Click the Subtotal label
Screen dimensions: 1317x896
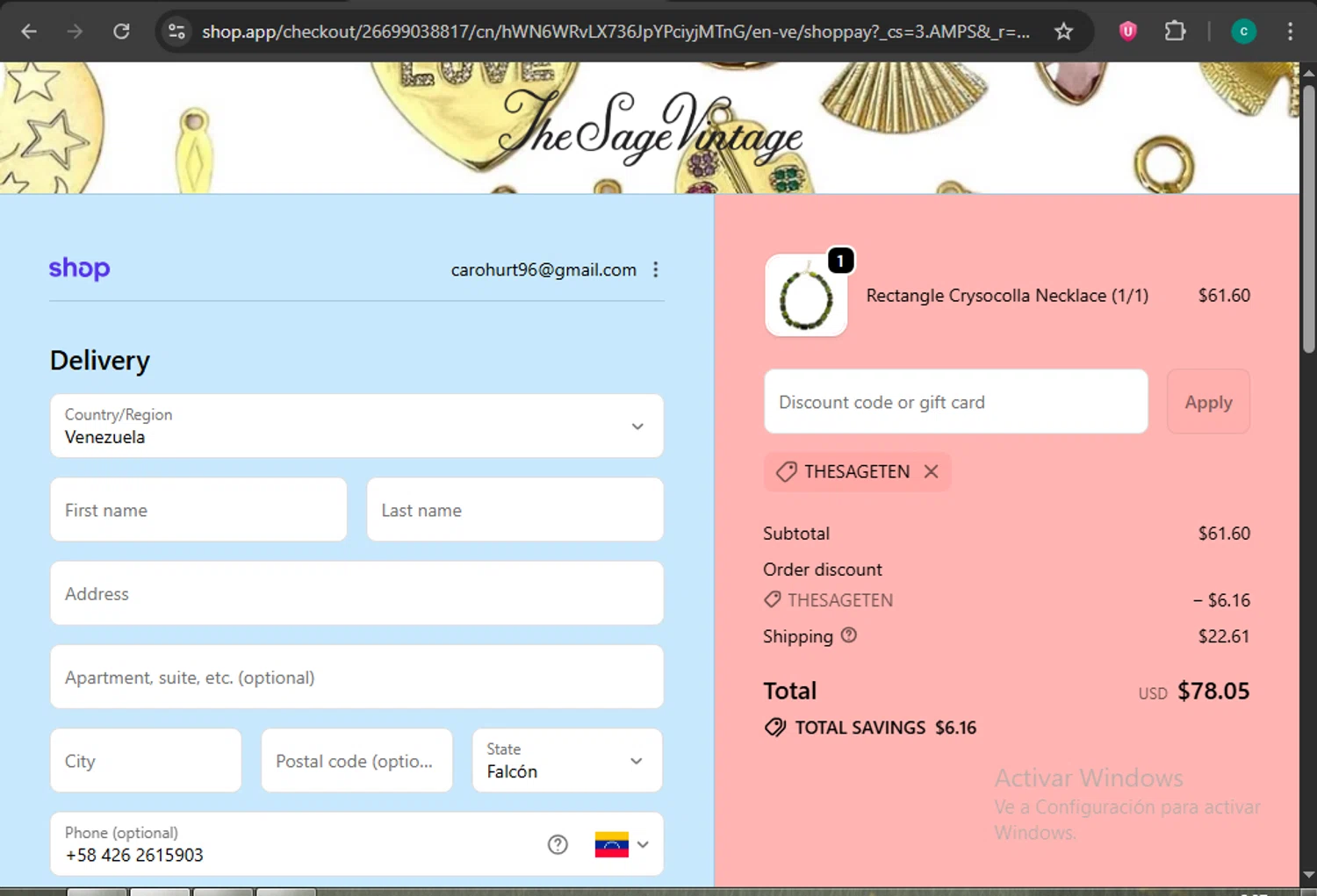pos(795,533)
